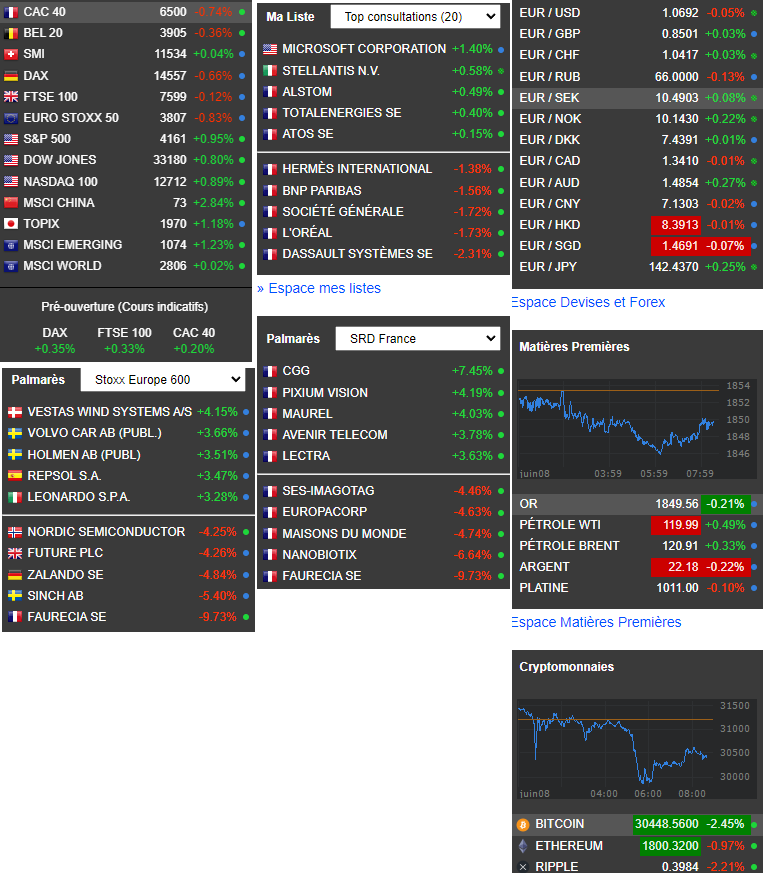763x873 pixels.
Task: Open the SINCH AB stock row
Action: (128, 596)
